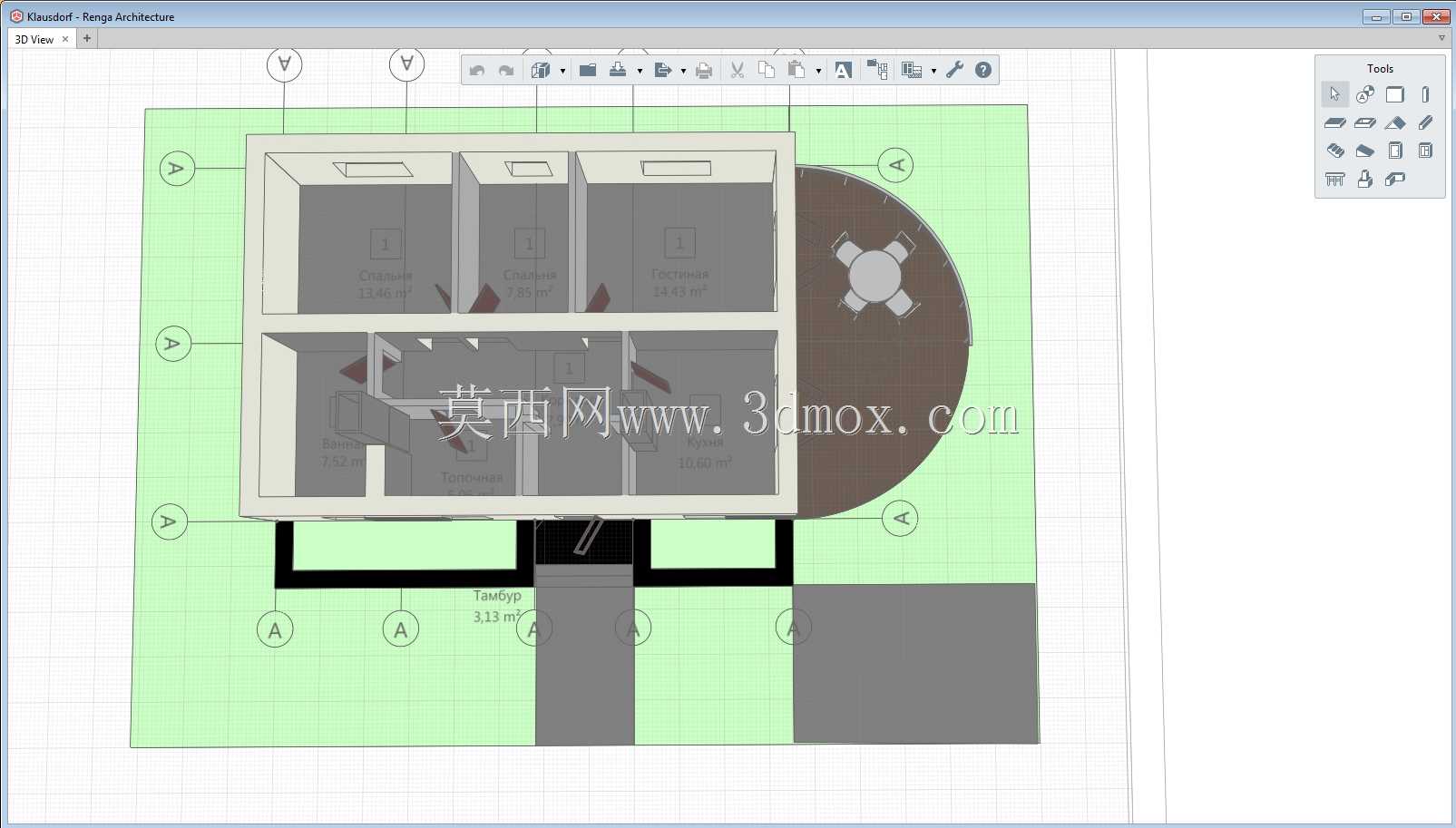Expand the 3D view dropdown arrow
This screenshot has height=828, width=1456.
(562, 71)
